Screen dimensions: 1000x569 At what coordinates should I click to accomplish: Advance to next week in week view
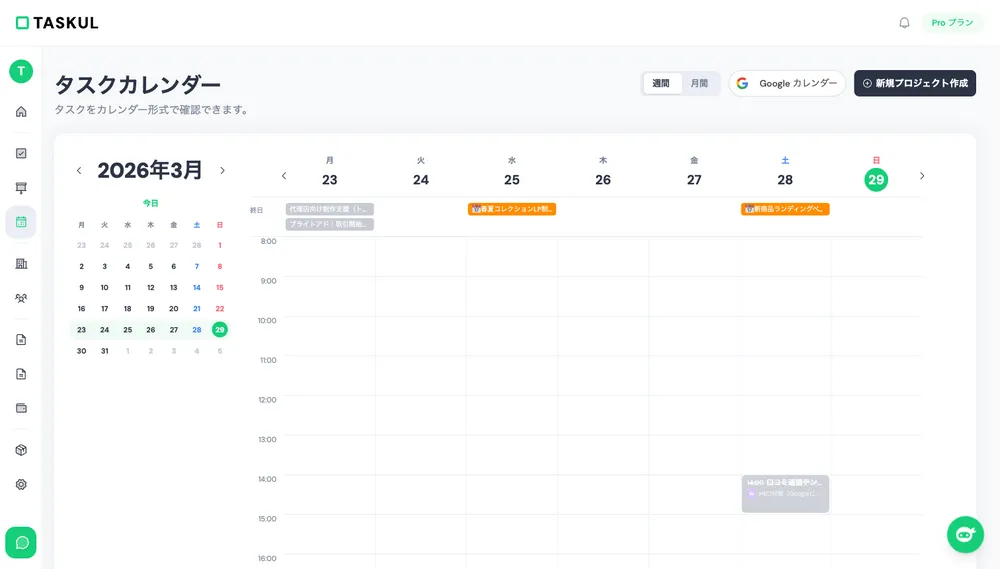coord(921,176)
